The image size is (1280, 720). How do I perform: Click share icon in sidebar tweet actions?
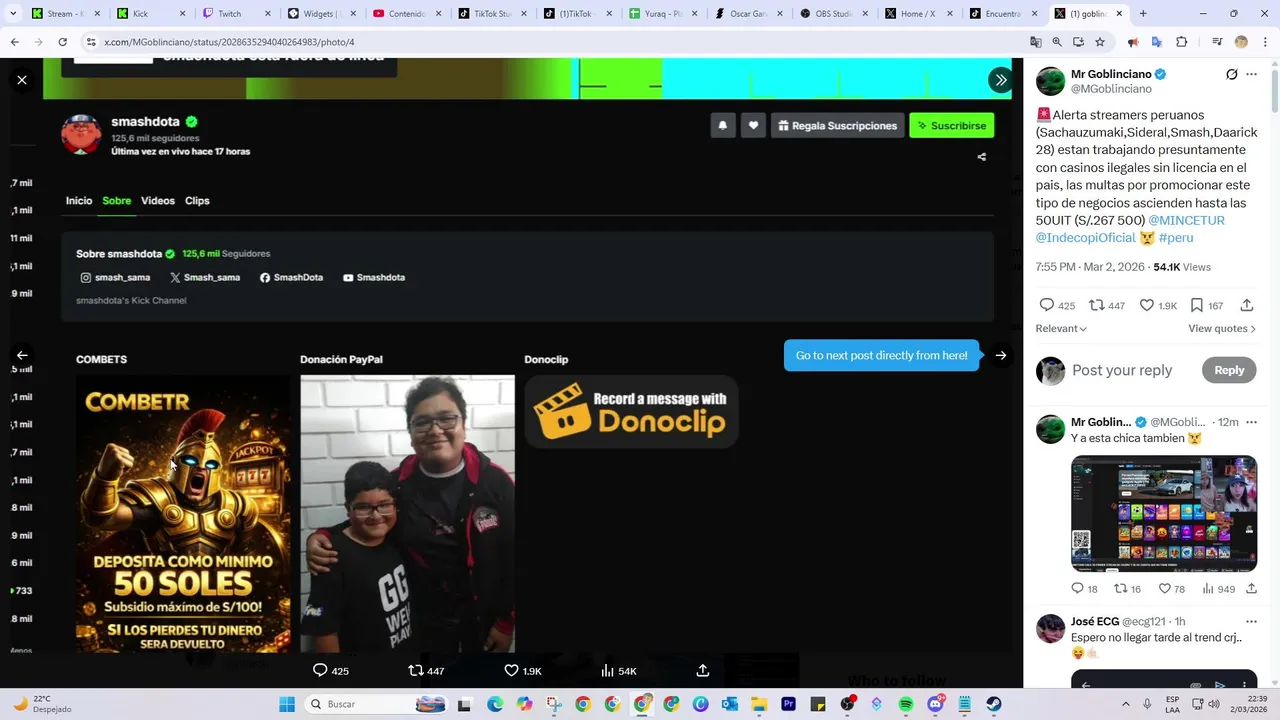1247,305
